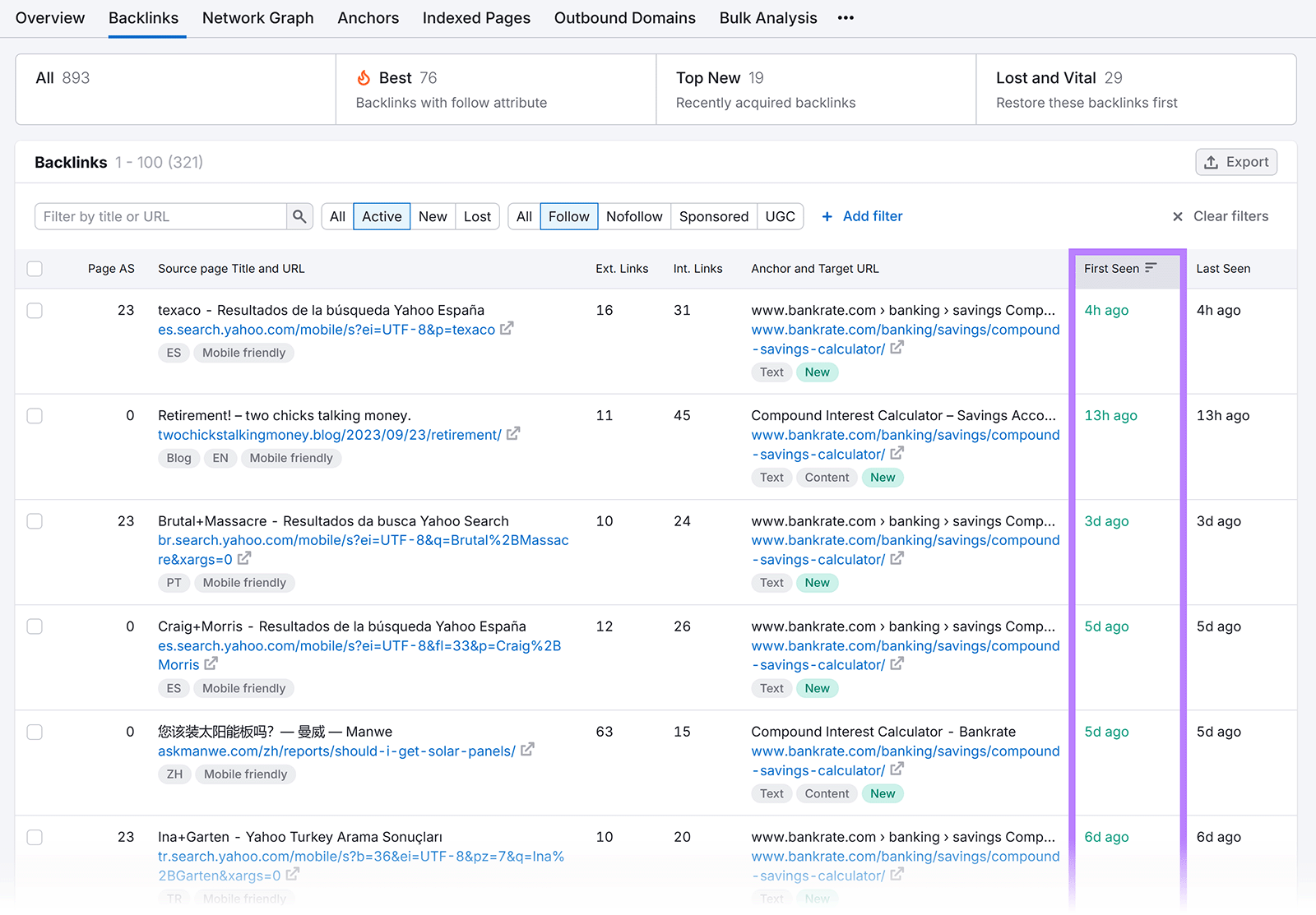Image resolution: width=1316 pixels, height=915 pixels.
Task: Switch link status filter to Lost
Action: point(477,216)
